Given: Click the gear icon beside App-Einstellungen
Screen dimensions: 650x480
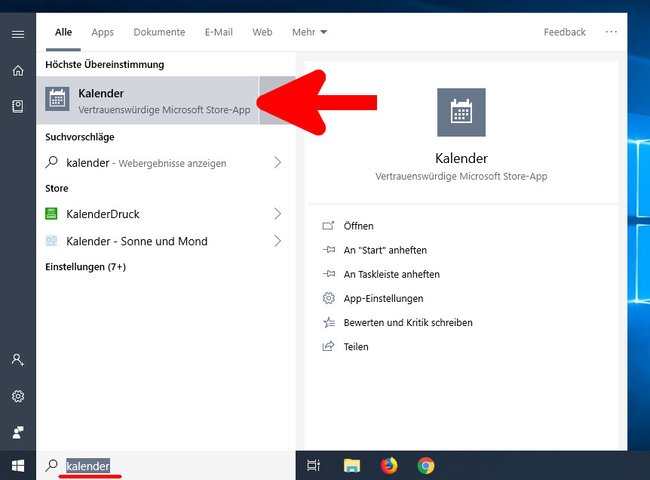Looking at the screenshot, I should pos(329,298).
